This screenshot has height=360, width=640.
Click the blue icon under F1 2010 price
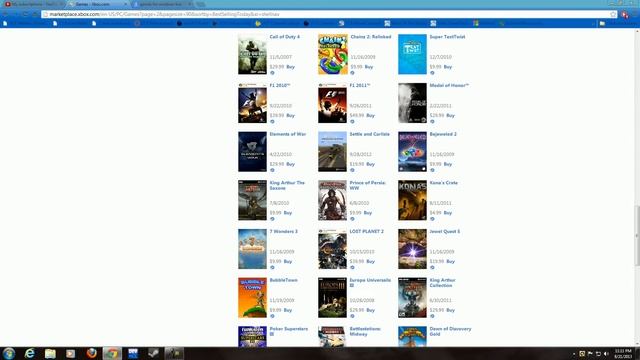(272, 121)
